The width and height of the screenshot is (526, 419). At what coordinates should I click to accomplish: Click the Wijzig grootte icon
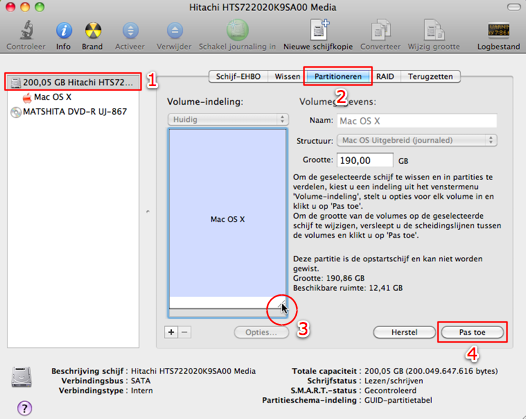tap(434, 30)
